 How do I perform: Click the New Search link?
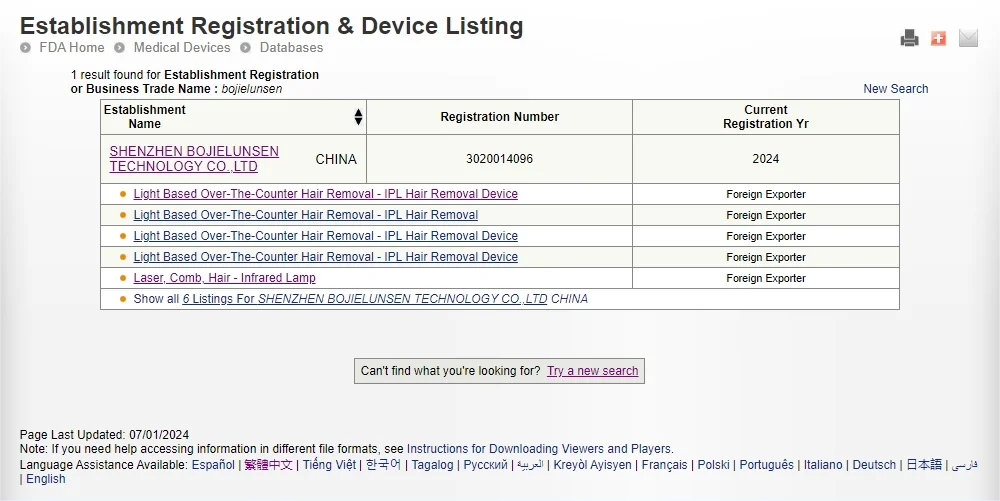click(x=895, y=89)
